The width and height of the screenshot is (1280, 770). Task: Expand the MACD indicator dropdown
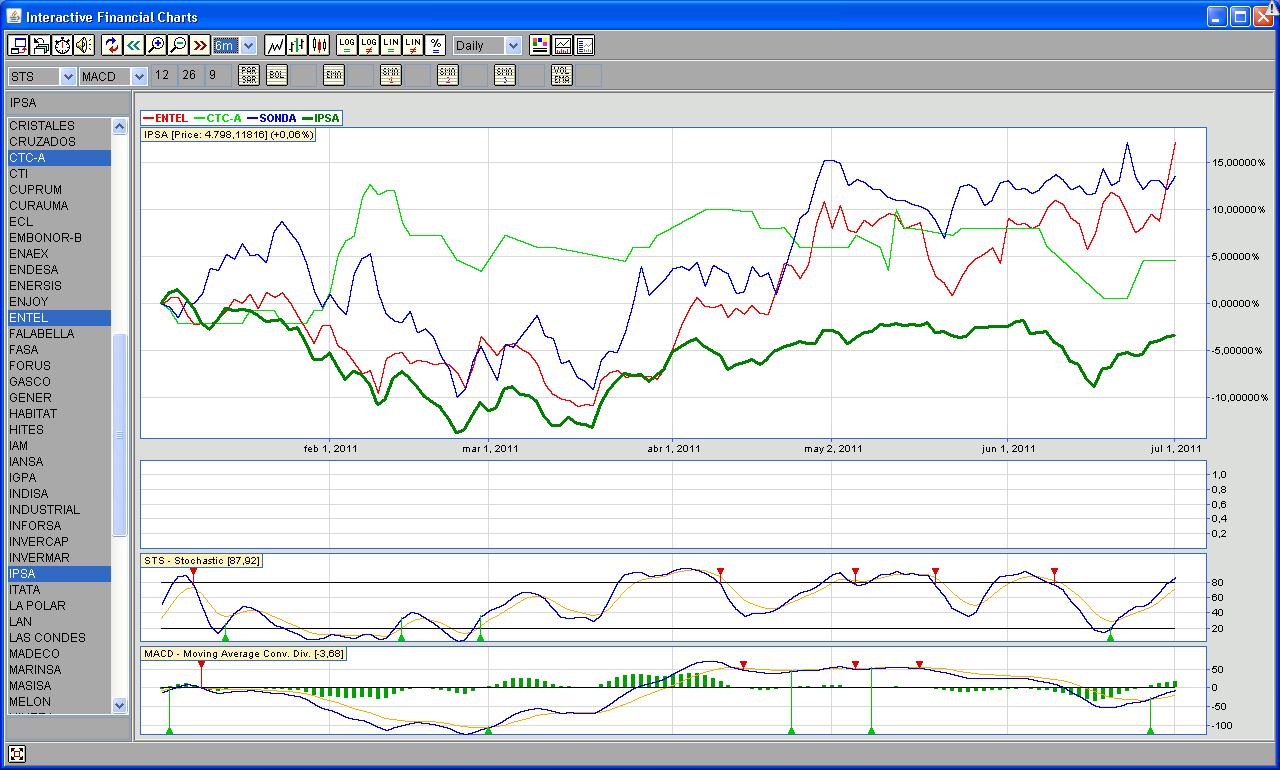pos(139,76)
